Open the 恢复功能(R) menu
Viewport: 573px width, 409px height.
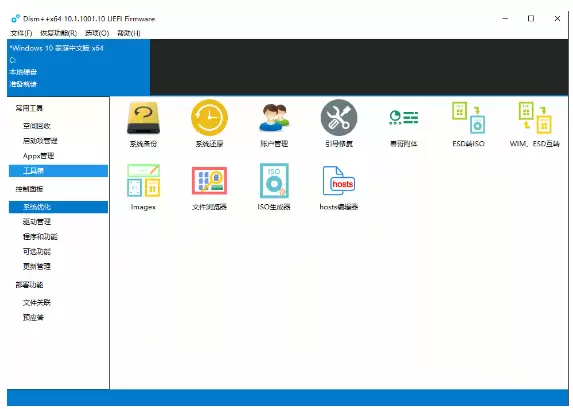coord(58,33)
